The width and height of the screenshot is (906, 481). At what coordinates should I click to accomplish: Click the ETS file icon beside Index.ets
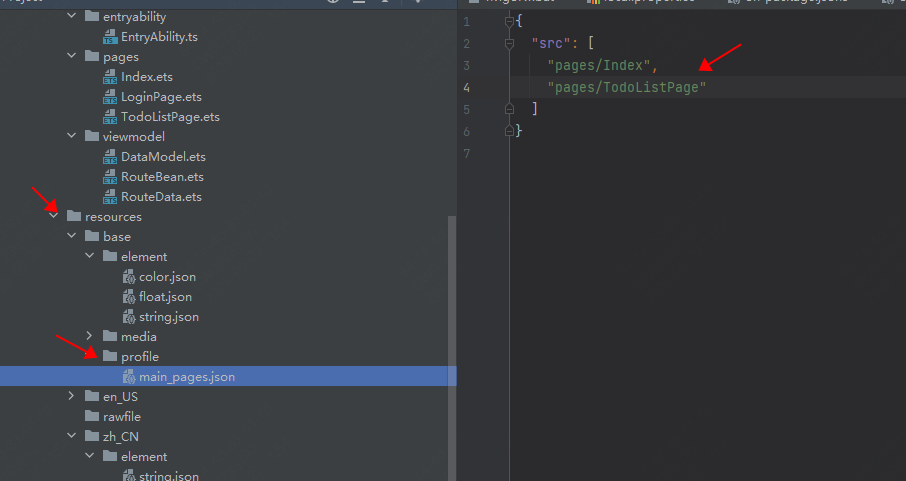110,77
